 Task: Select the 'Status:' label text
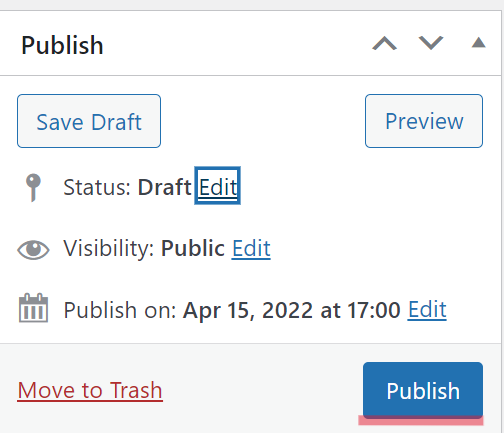[x=97, y=187]
